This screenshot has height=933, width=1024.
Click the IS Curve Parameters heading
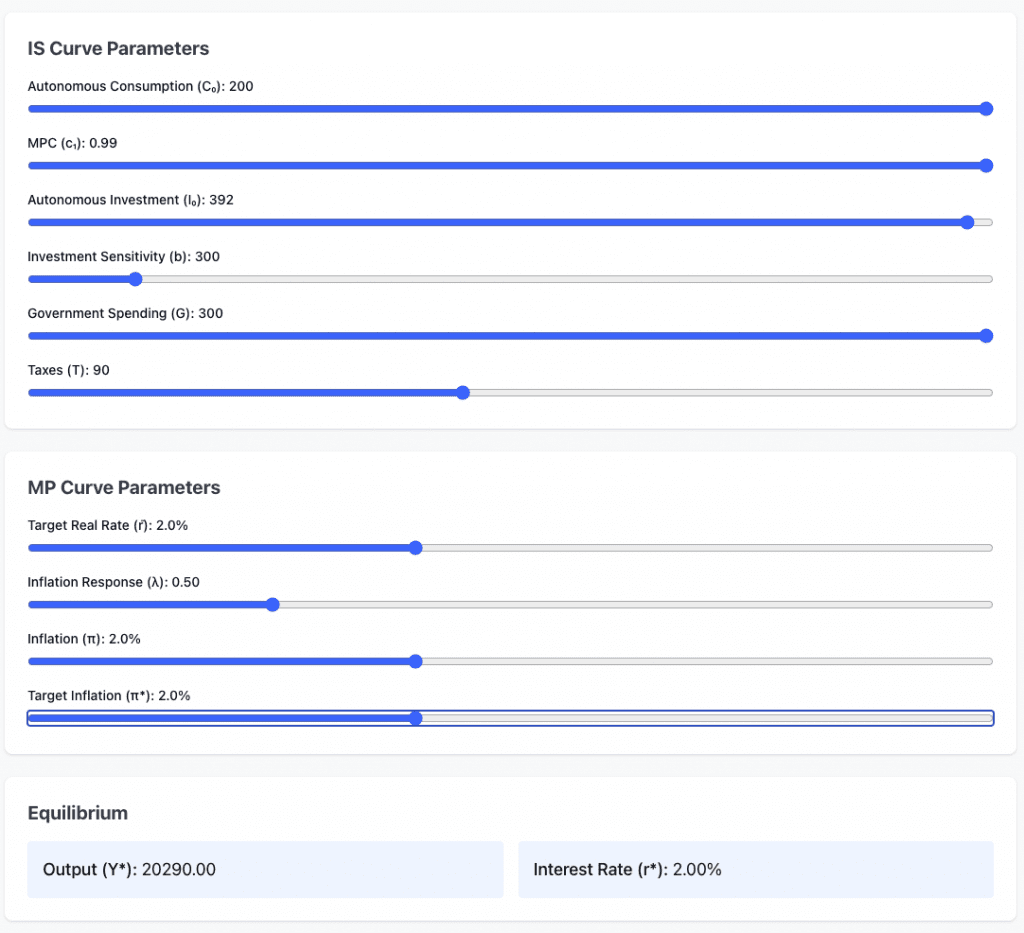click(x=118, y=48)
